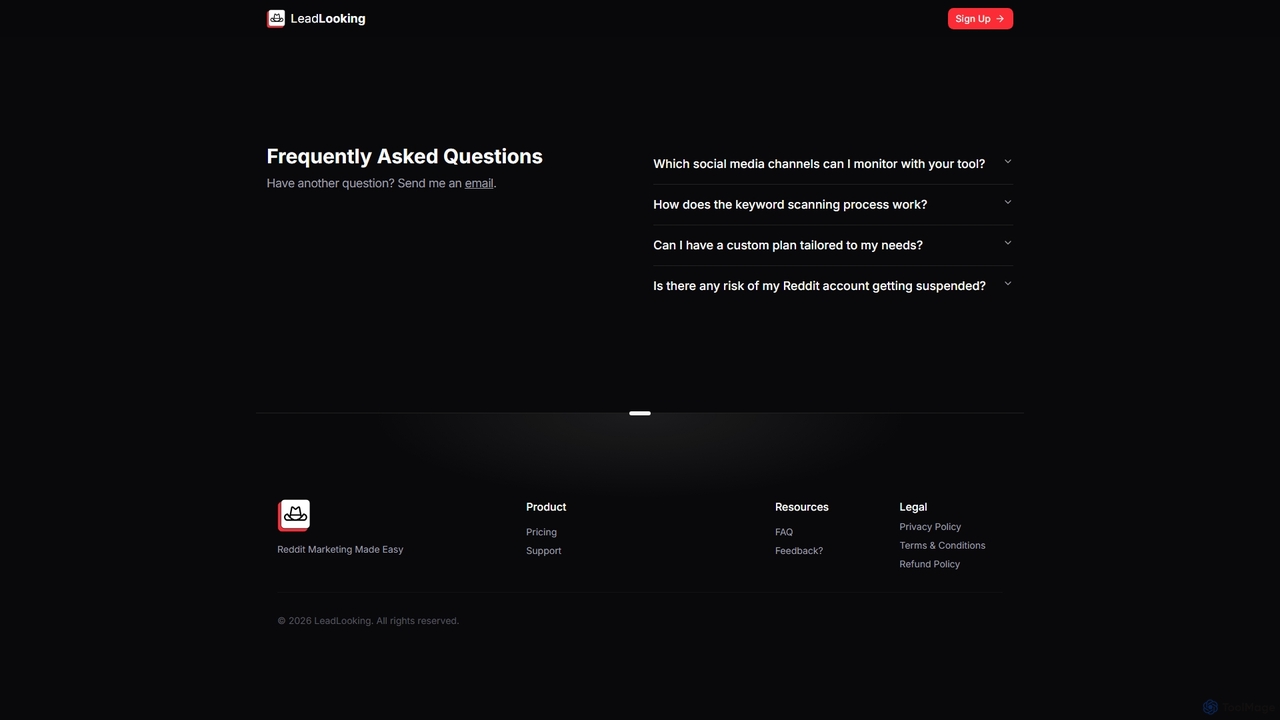The height and width of the screenshot is (720, 1280).
Task: Click chevron beside social media channels question
Action: coord(1008,162)
